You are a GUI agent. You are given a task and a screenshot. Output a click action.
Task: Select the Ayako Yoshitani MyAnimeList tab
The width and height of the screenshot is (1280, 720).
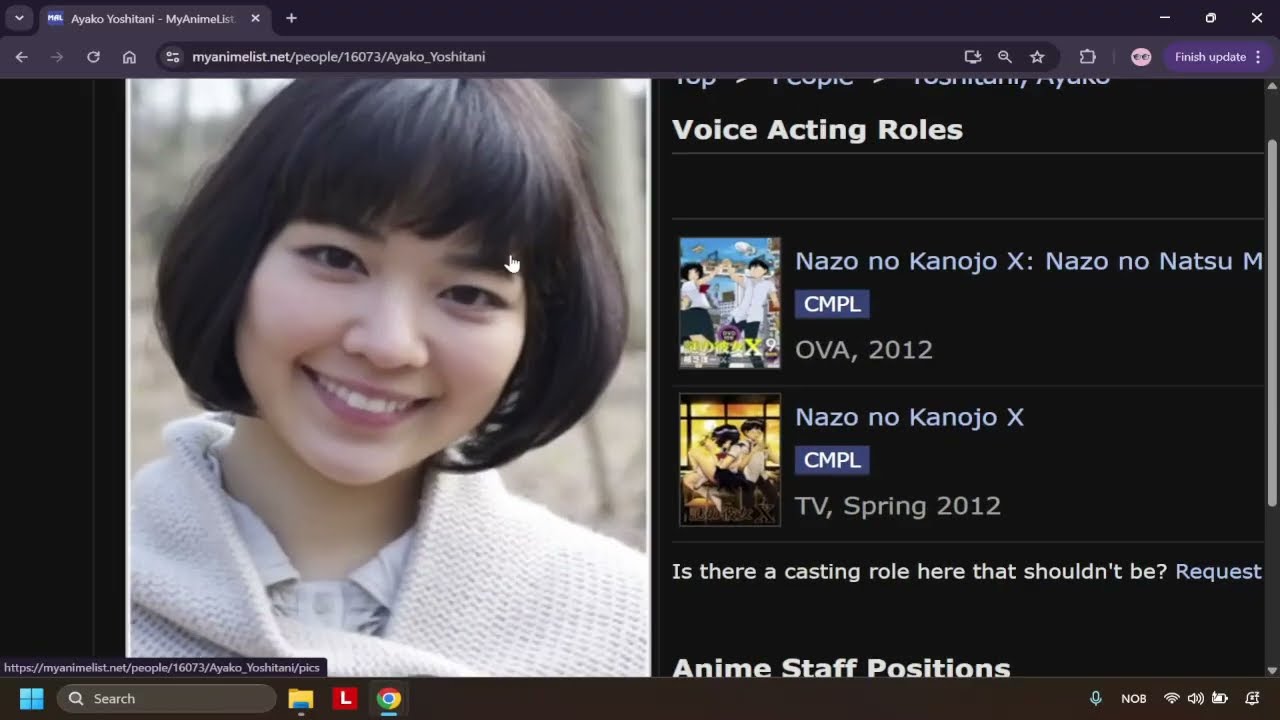point(154,19)
